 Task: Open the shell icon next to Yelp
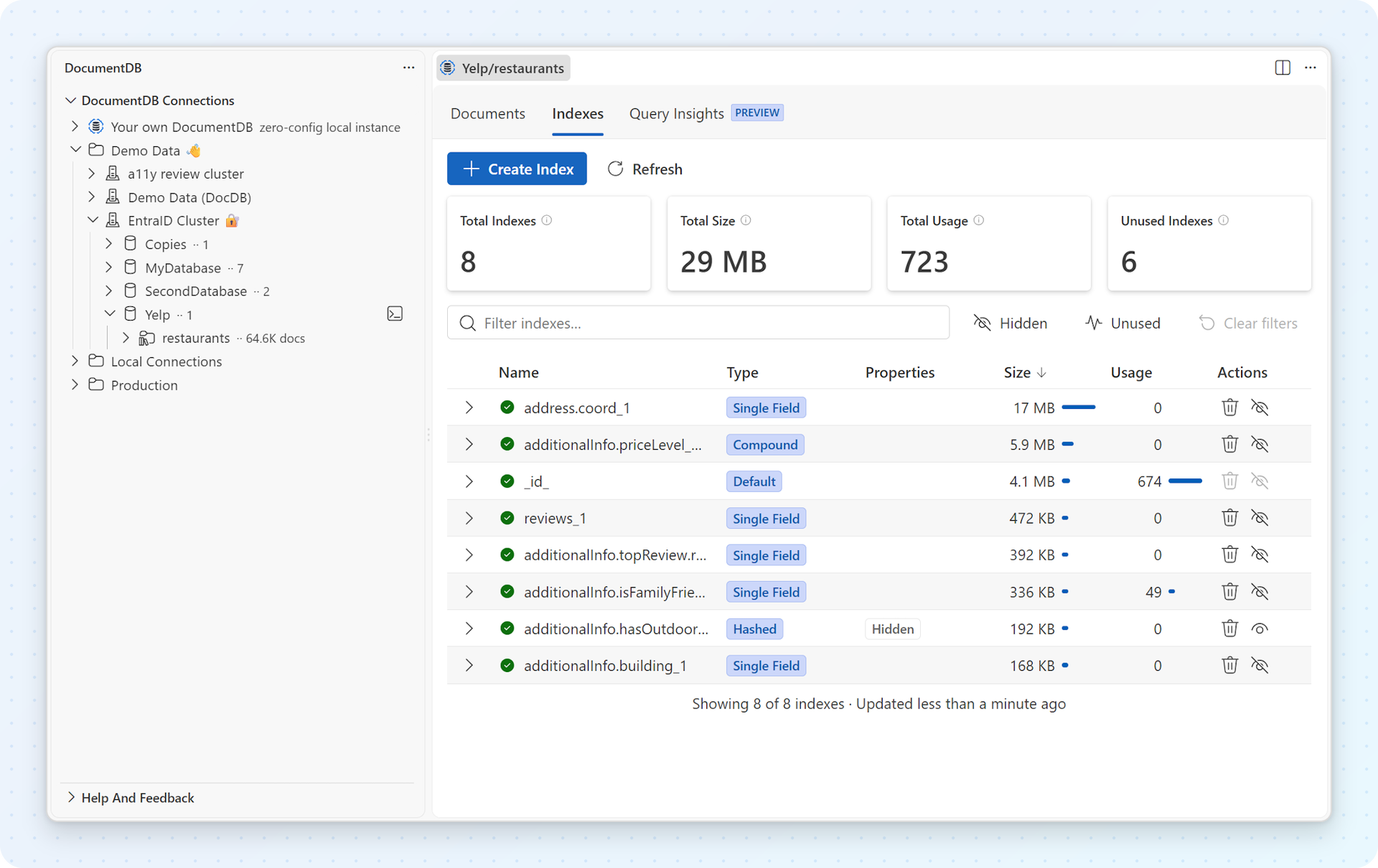point(395,314)
